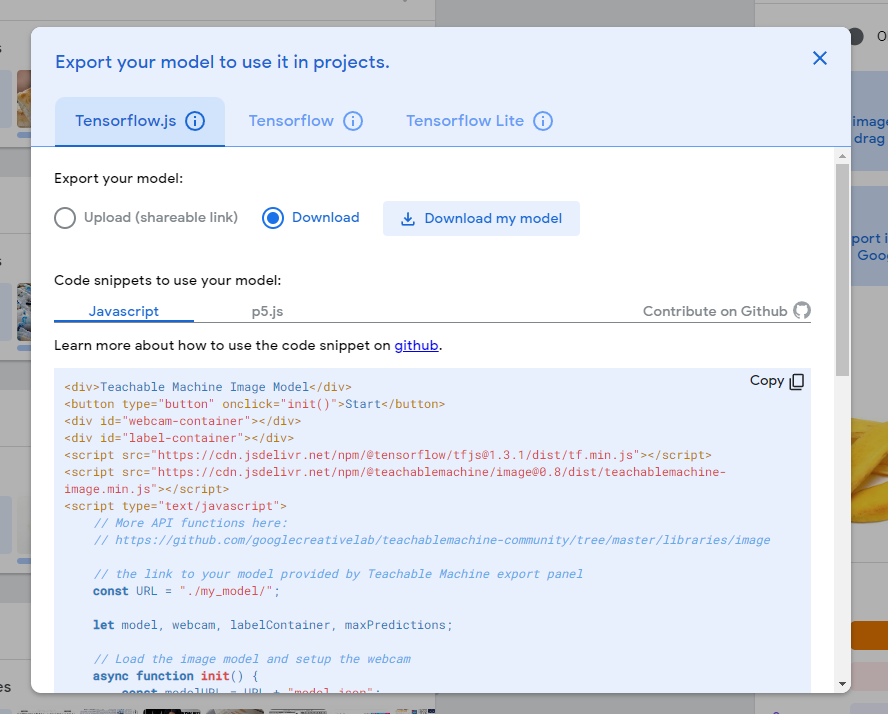Click the 'Export your model:' label
This screenshot has width=888, height=714.
pyautogui.click(x=118, y=179)
